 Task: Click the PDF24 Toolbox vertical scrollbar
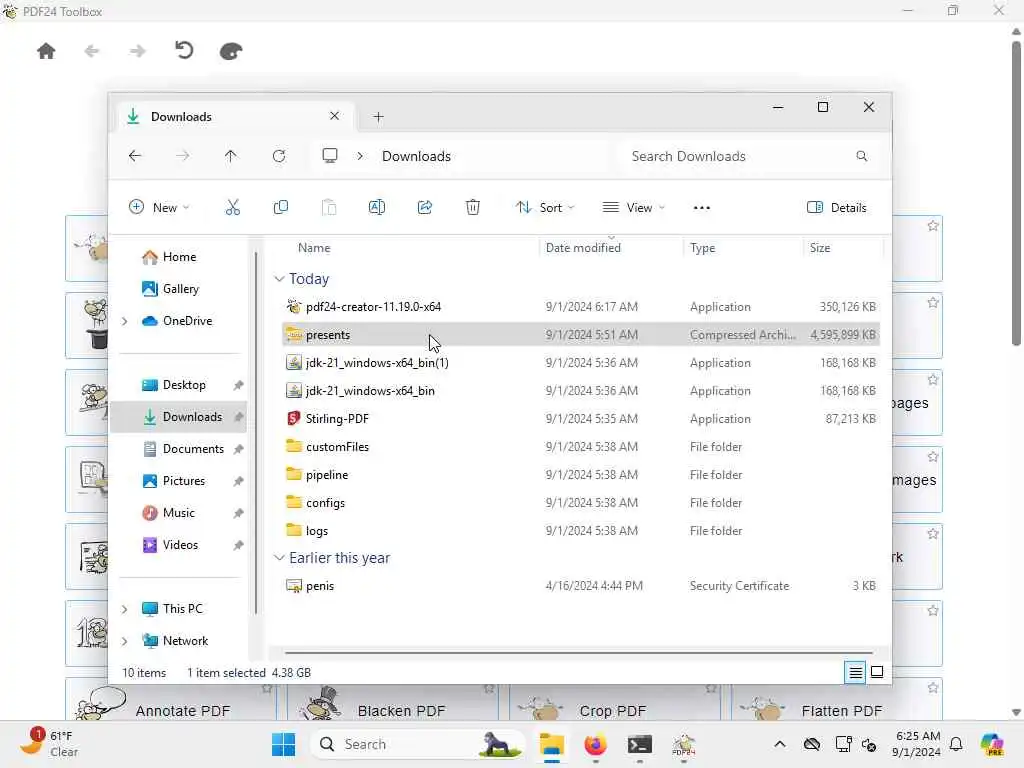point(1016,193)
